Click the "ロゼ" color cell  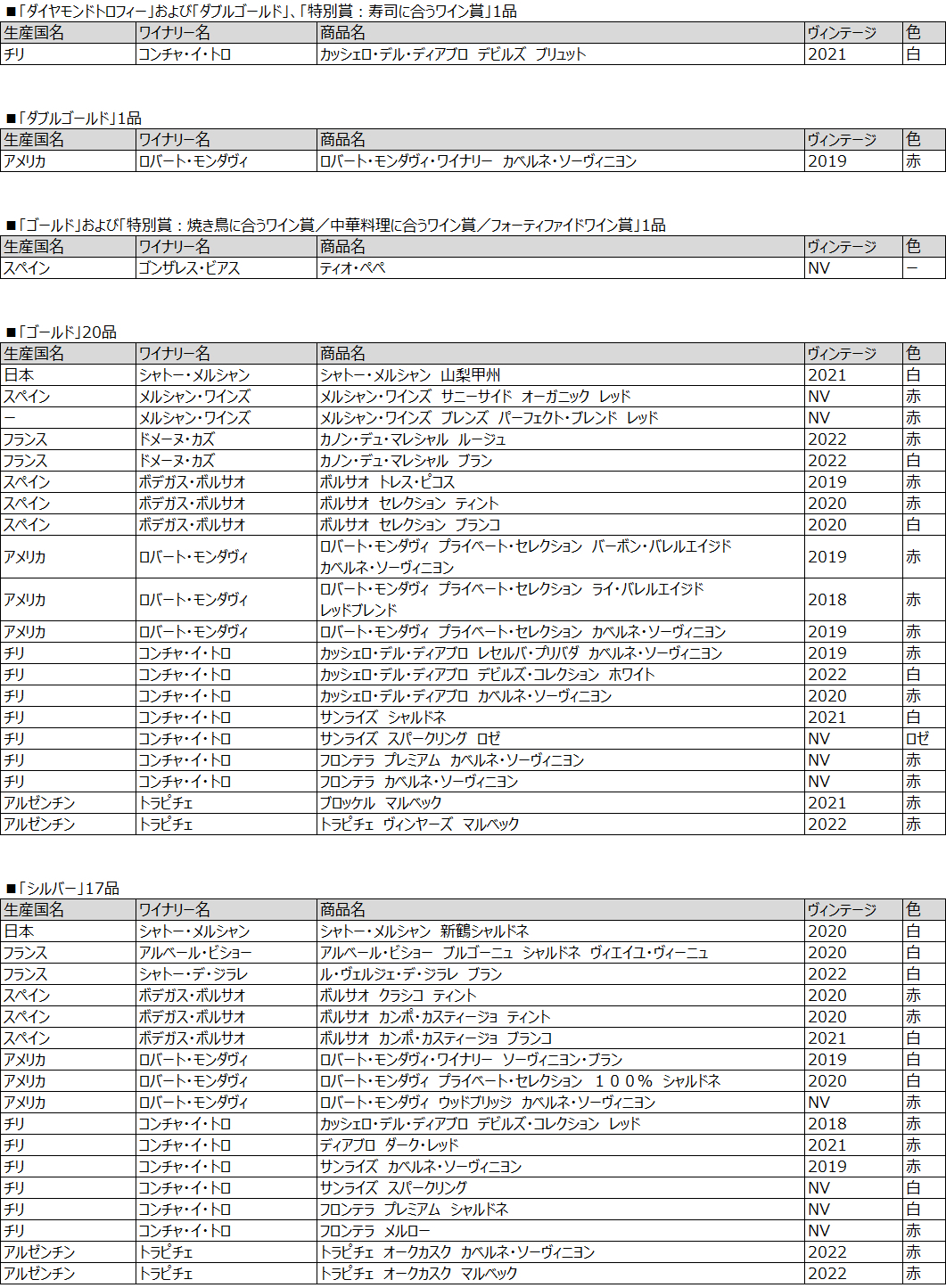tap(917, 739)
